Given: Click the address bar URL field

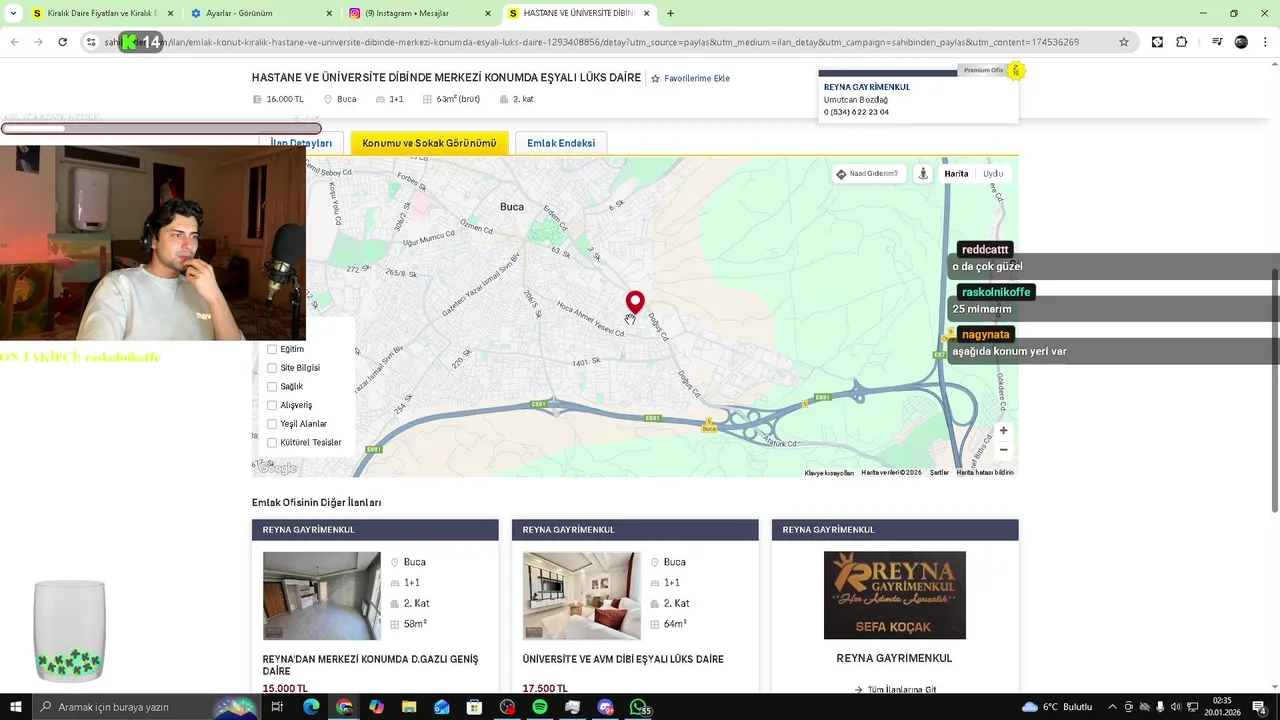Looking at the screenshot, I should [x=610, y=42].
